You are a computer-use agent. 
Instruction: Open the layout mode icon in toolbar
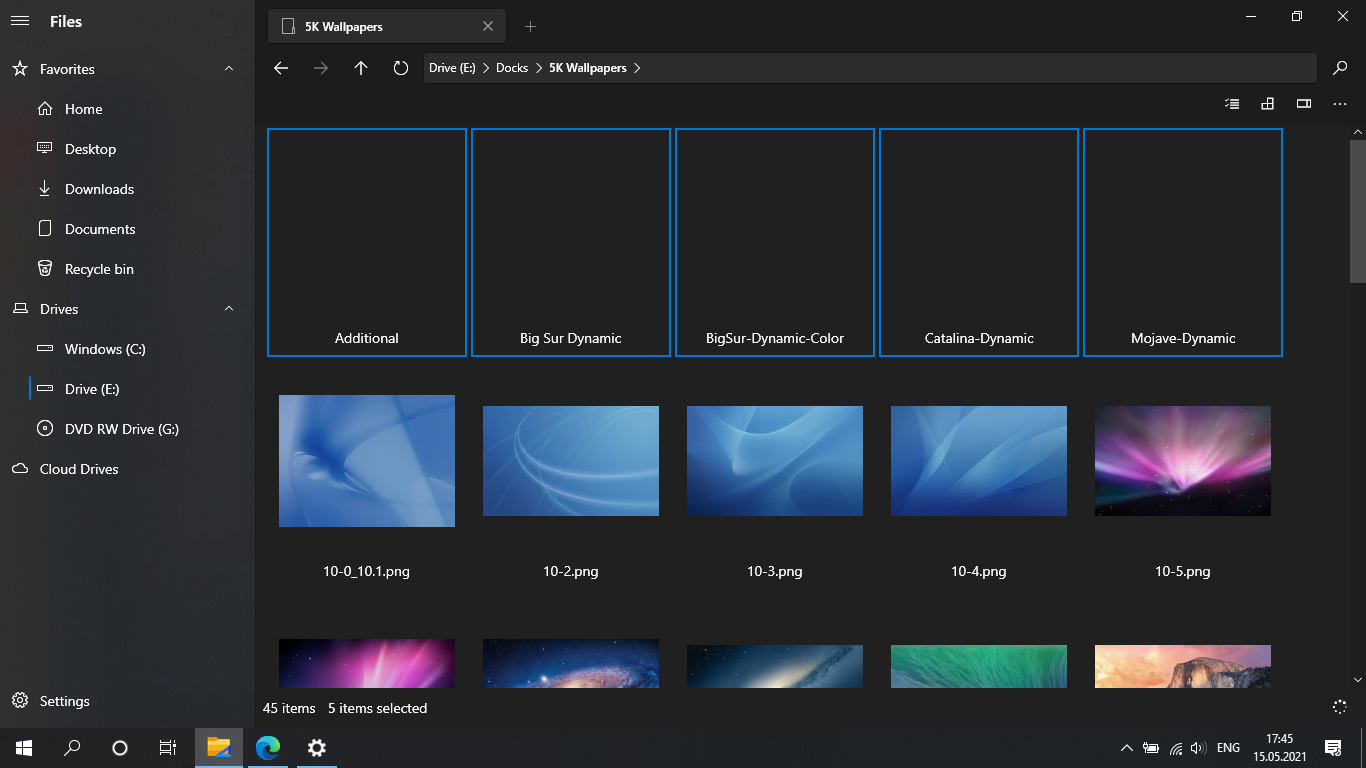[1267, 103]
